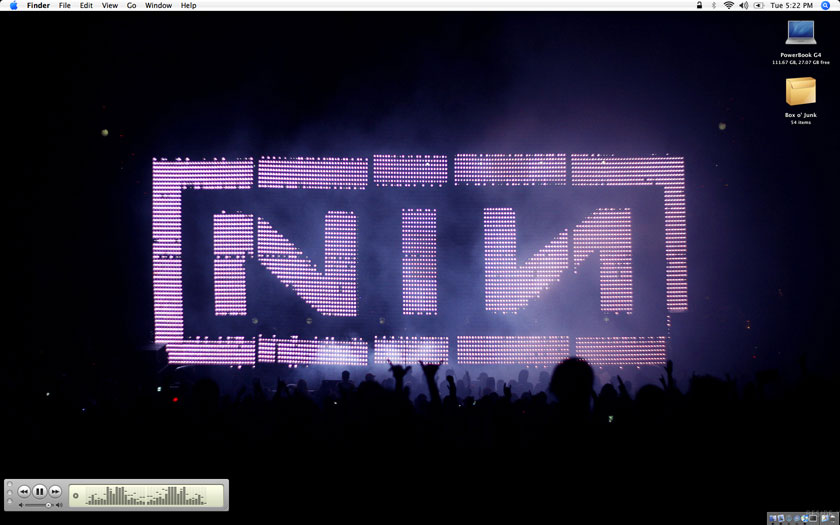Open the Bluetooth status menu
This screenshot has height=525, width=840.
coord(714,5)
